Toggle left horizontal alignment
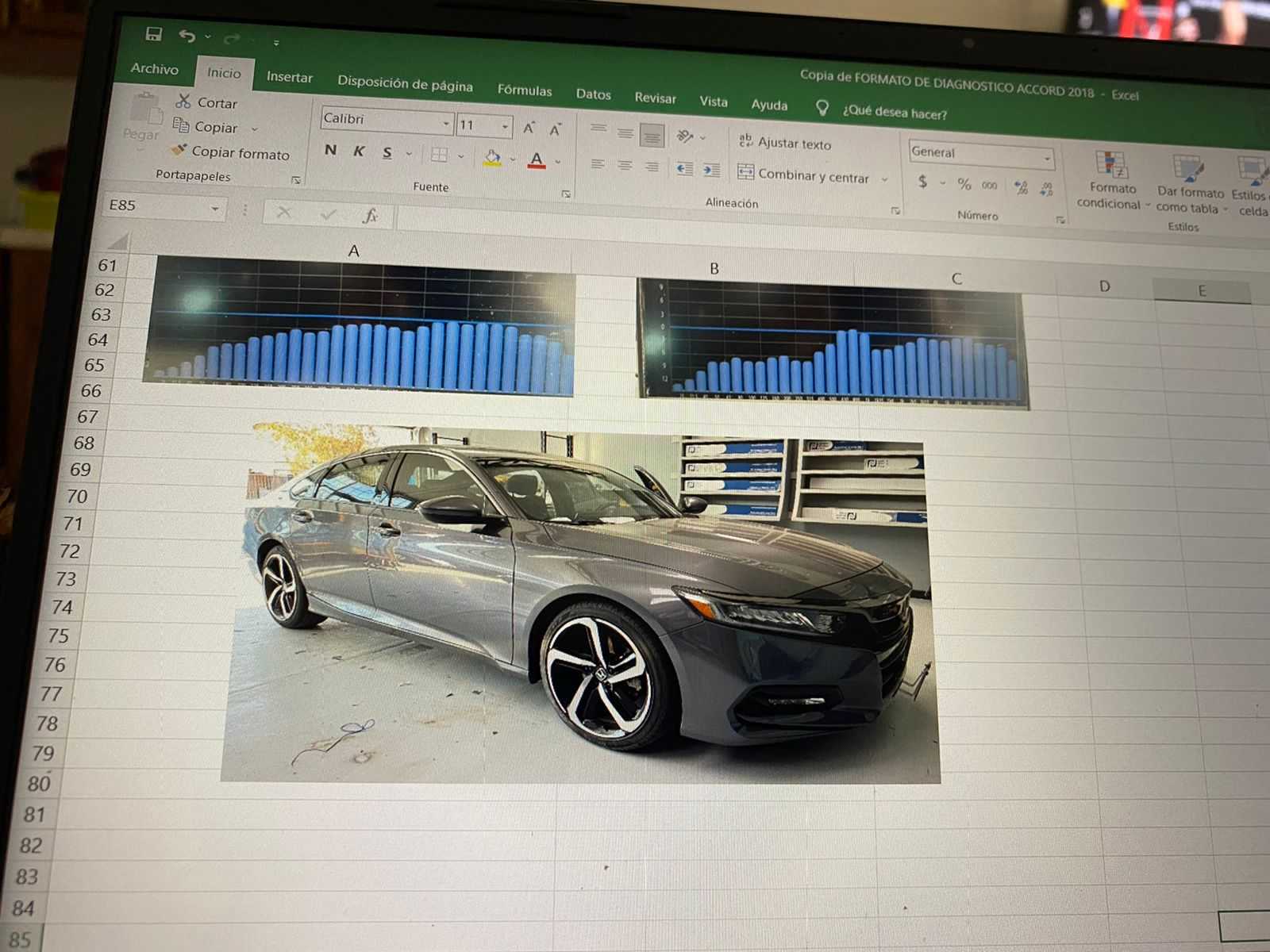The width and height of the screenshot is (1270, 952). 598,164
